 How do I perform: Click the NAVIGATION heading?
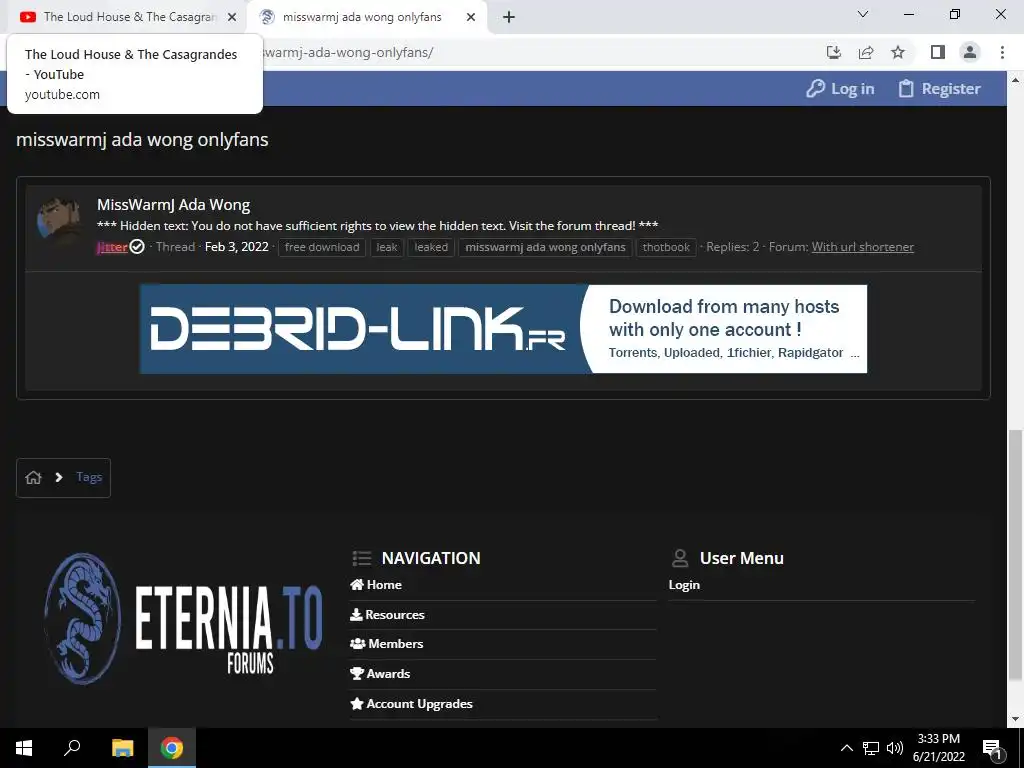(x=431, y=558)
